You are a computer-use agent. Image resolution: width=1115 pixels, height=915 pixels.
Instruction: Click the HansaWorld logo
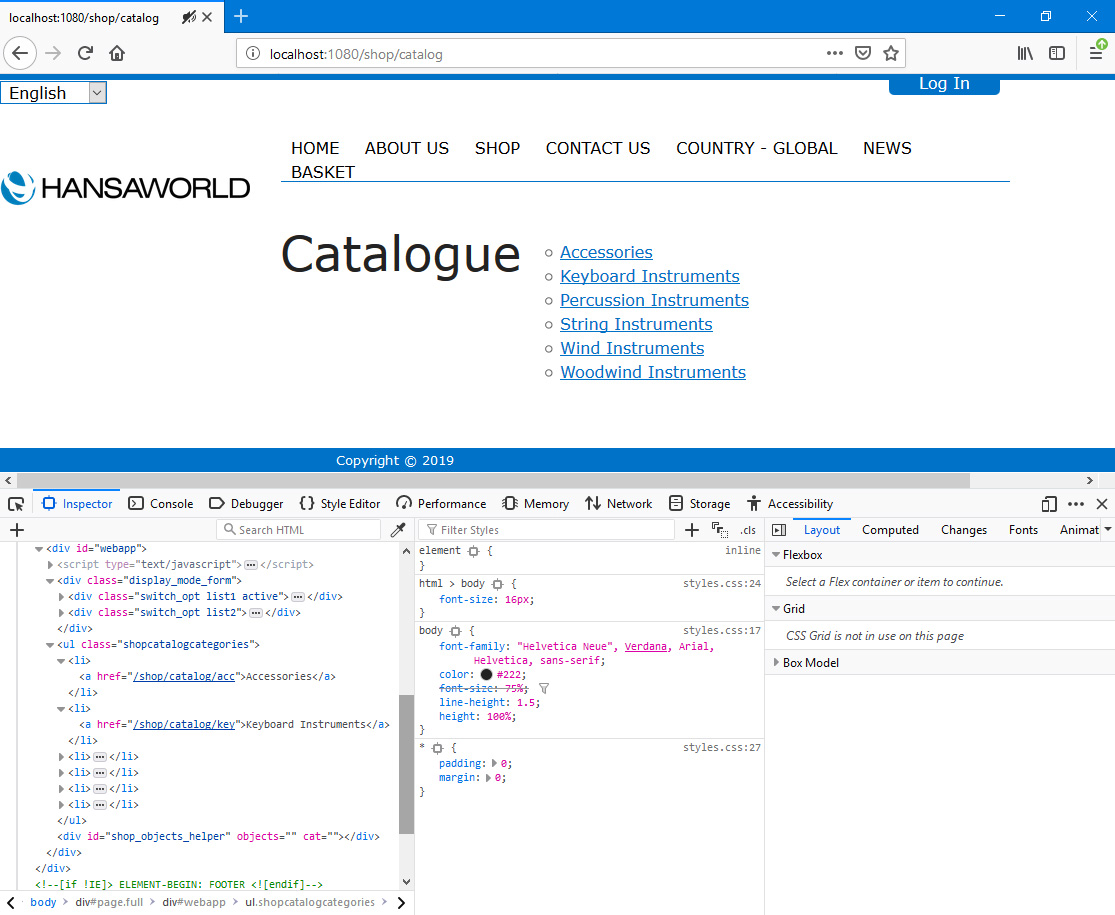(125, 188)
